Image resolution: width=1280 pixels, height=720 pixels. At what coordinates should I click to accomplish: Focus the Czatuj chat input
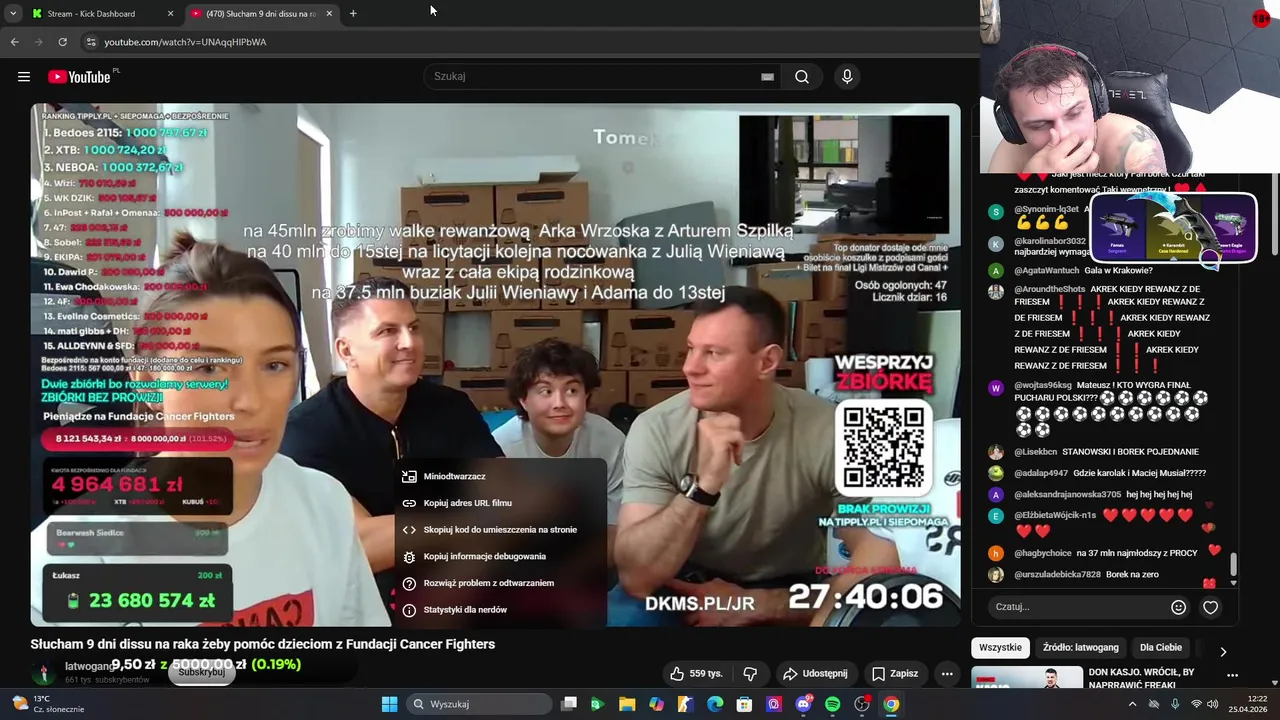[1078, 607]
